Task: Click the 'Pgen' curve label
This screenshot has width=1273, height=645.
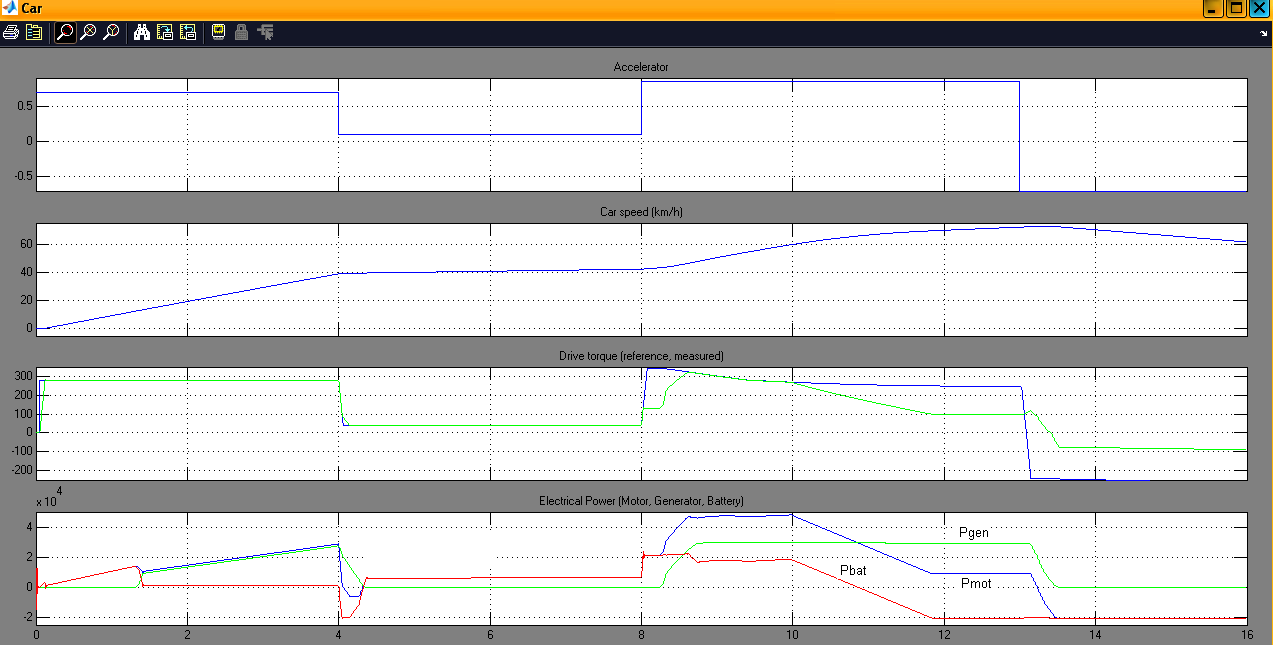Action: click(x=973, y=533)
